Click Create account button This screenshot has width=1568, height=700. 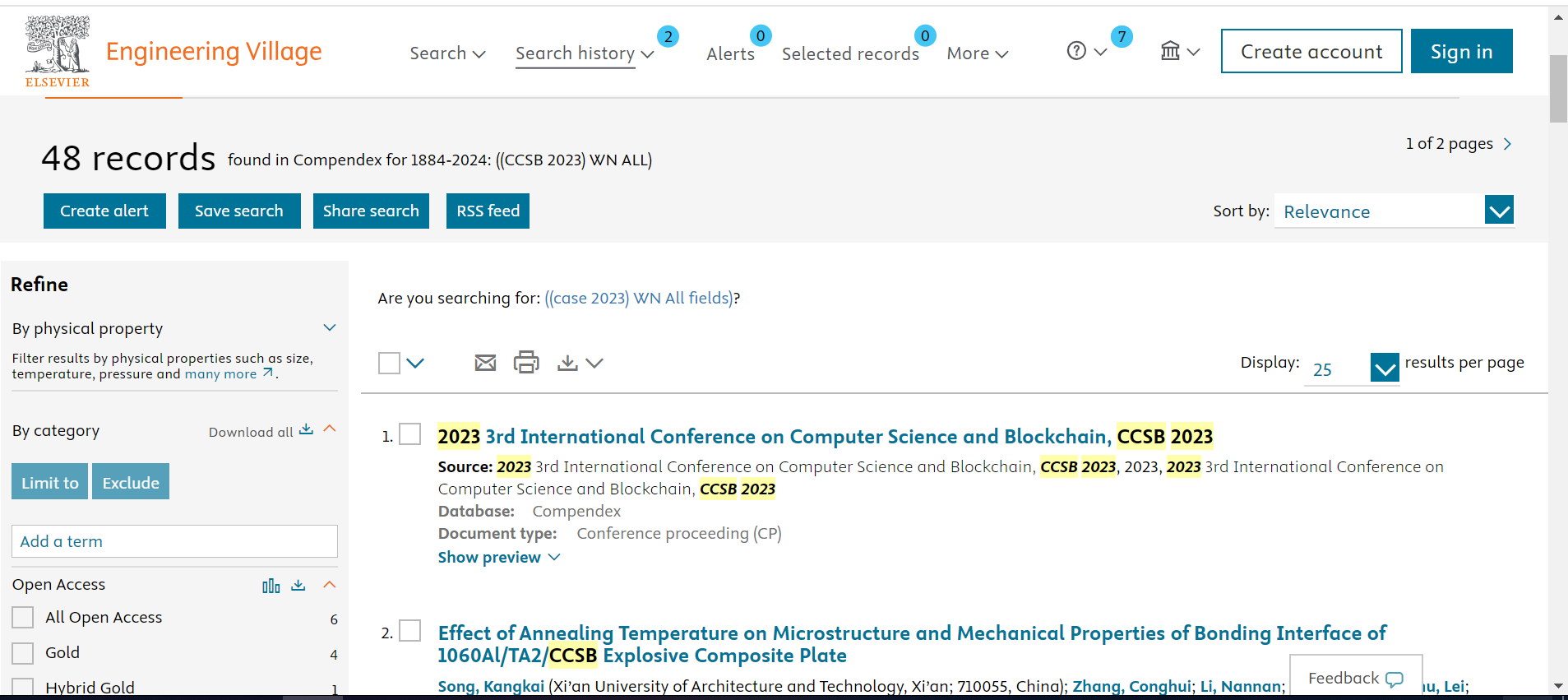[1311, 51]
